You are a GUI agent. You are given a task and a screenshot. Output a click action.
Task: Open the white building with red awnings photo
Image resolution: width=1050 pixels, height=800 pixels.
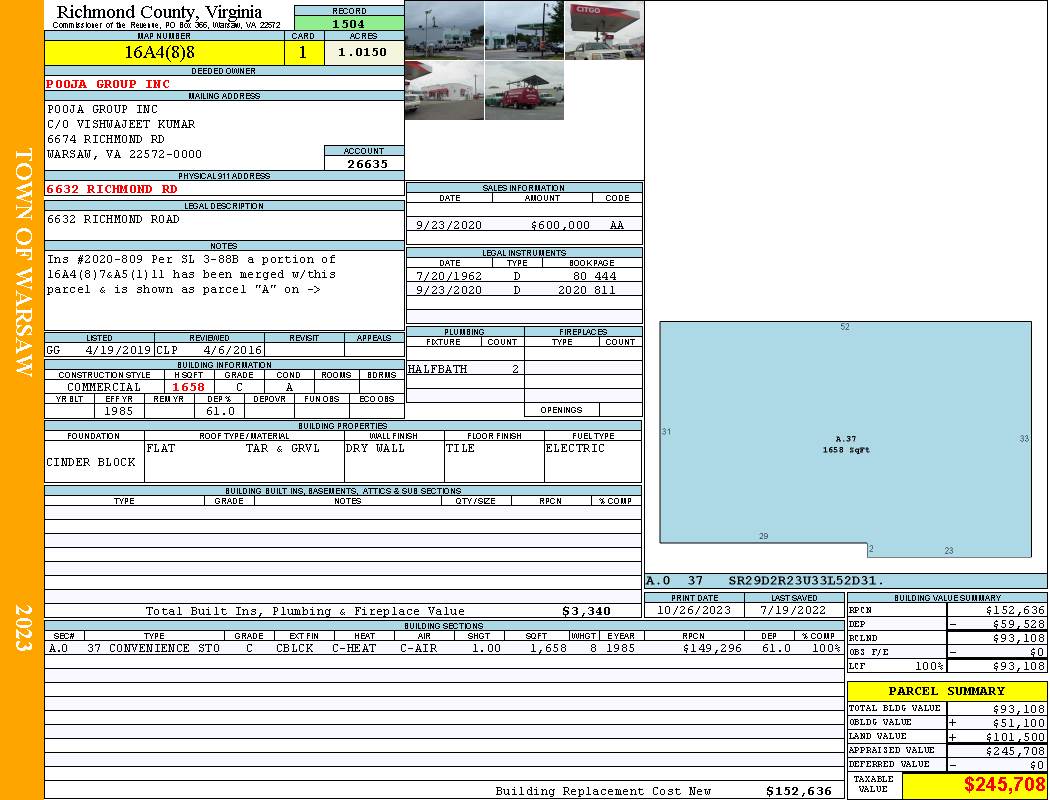click(x=444, y=91)
